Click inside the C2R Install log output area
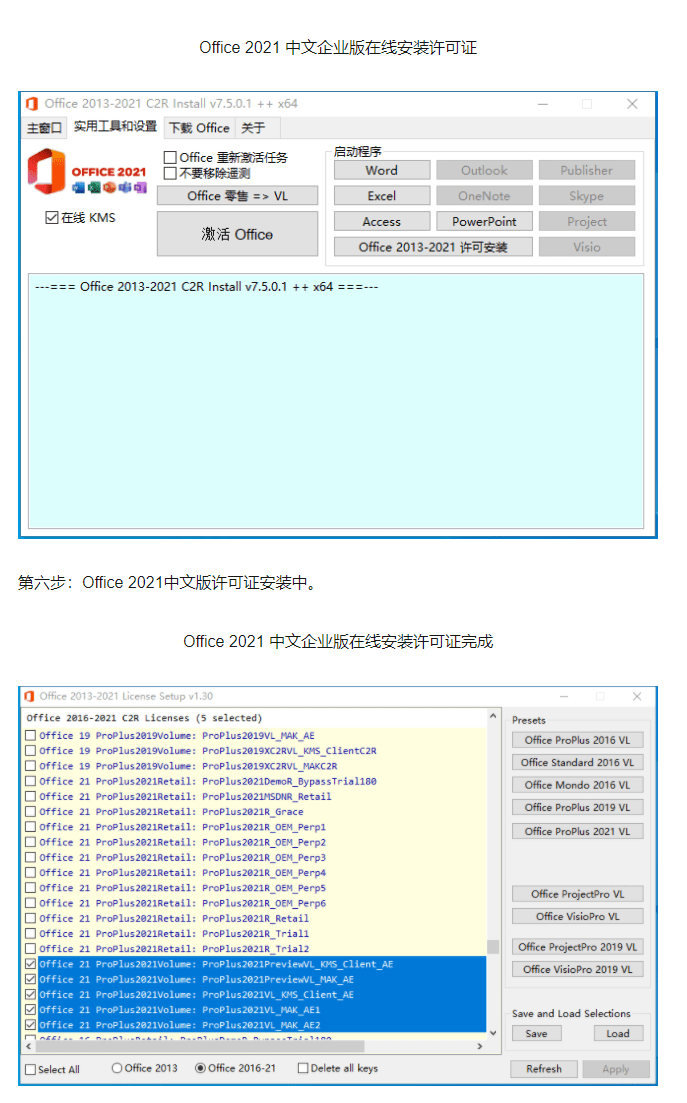The width and height of the screenshot is (687, 1103). coord(335,401)
